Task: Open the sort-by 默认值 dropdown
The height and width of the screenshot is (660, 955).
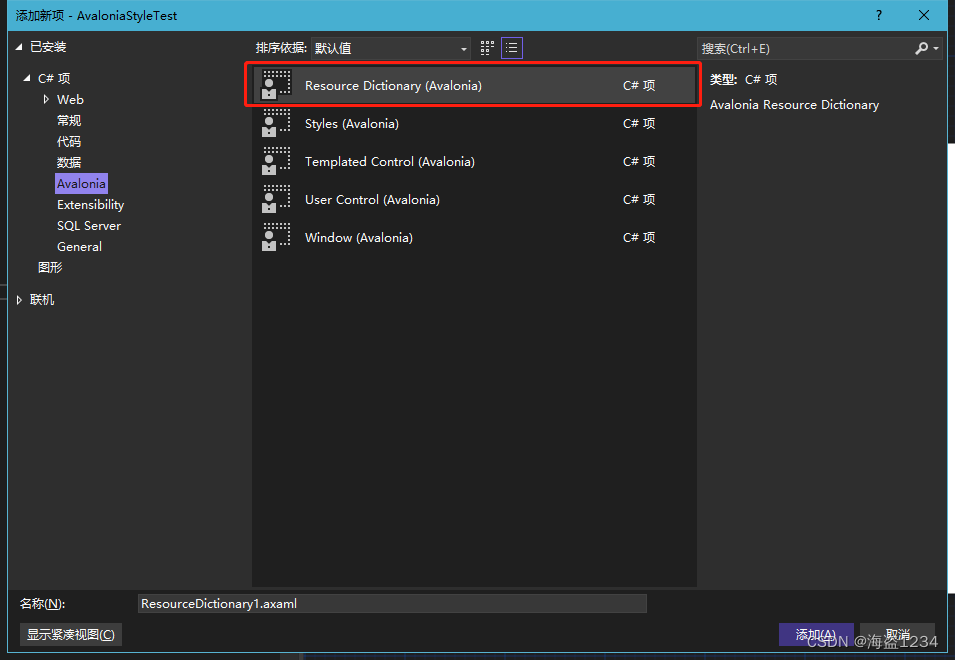Action: (x=390, y=48)
